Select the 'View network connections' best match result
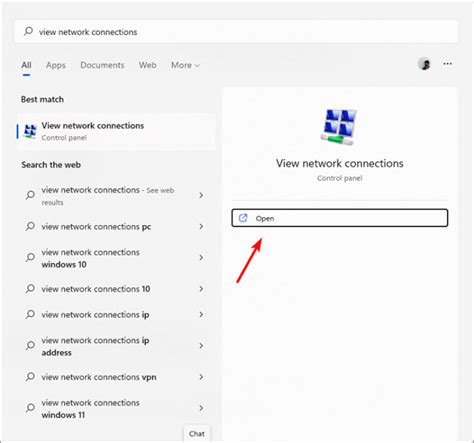The image size is (474, 443). [116, 131]
